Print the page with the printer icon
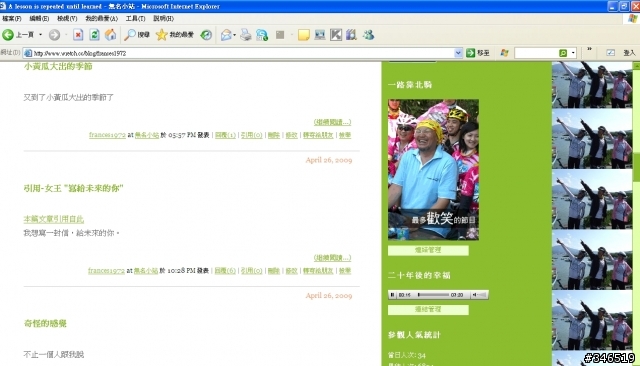 pyautogui.click(x=246, y=35)
